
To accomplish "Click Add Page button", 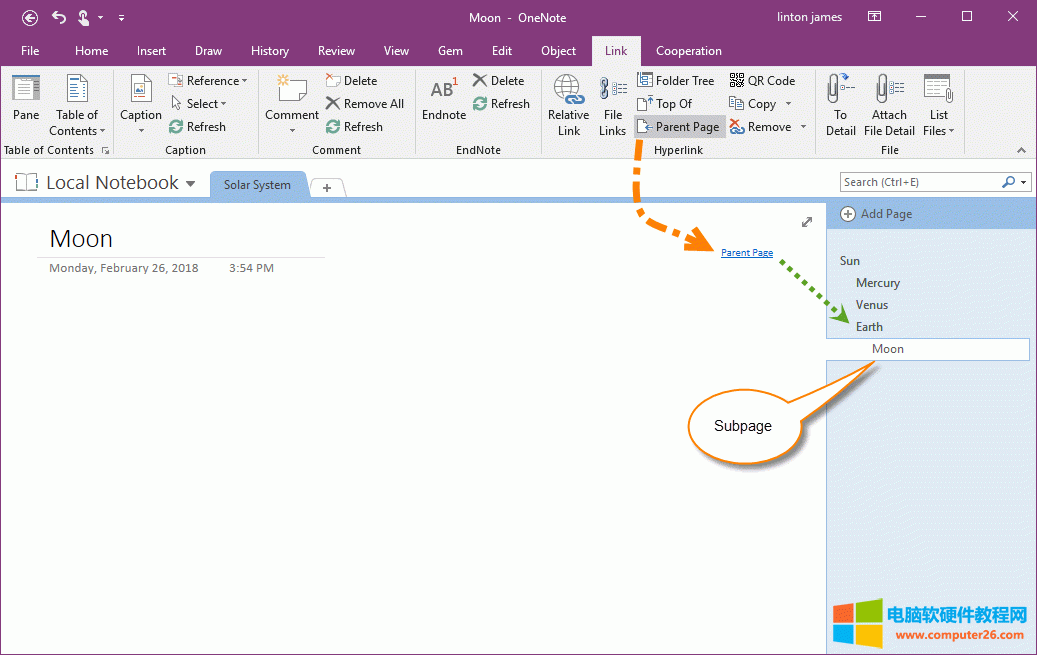I will click(x=876, y=214).
